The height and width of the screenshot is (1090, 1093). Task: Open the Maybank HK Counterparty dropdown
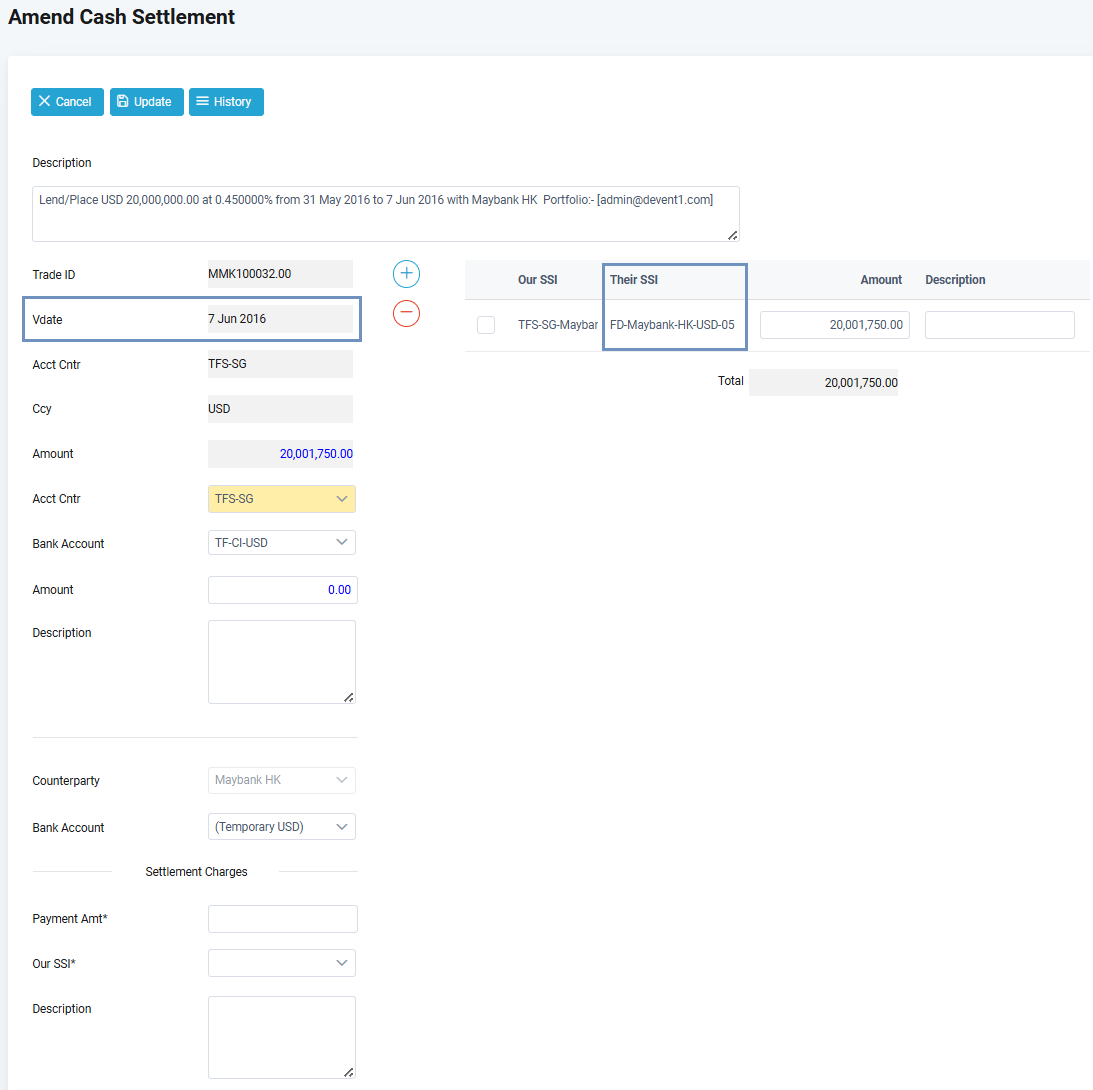pos(282,780)
